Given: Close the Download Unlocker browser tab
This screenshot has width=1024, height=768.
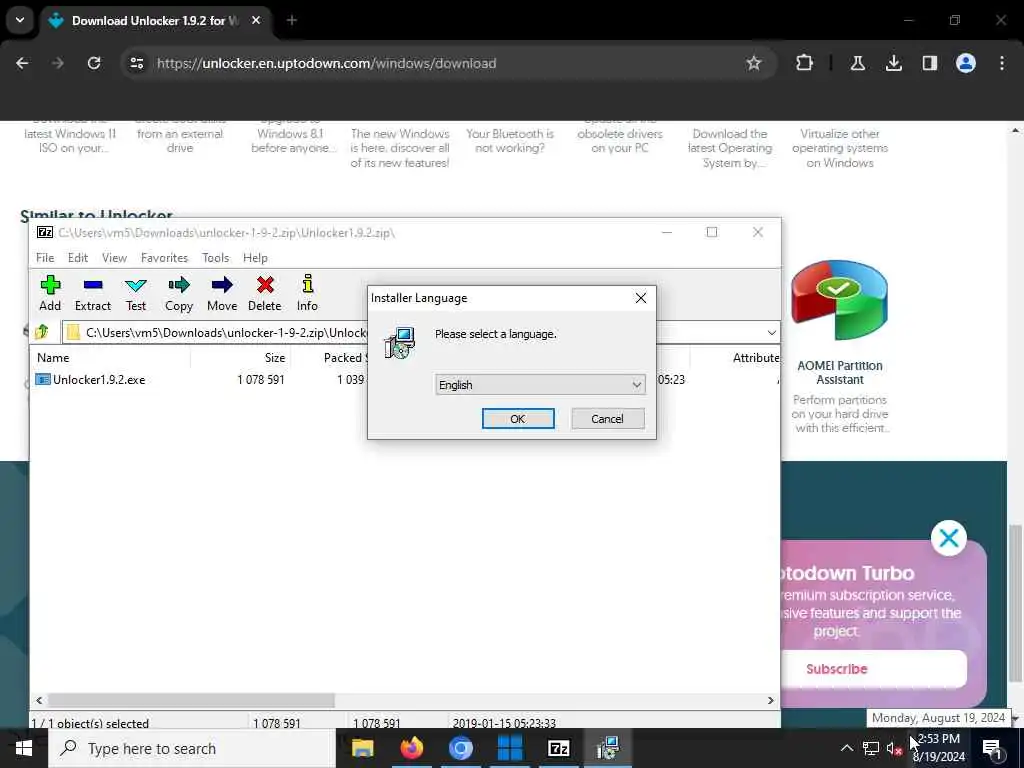Looking at the screenshot, I should click(256, 20).
